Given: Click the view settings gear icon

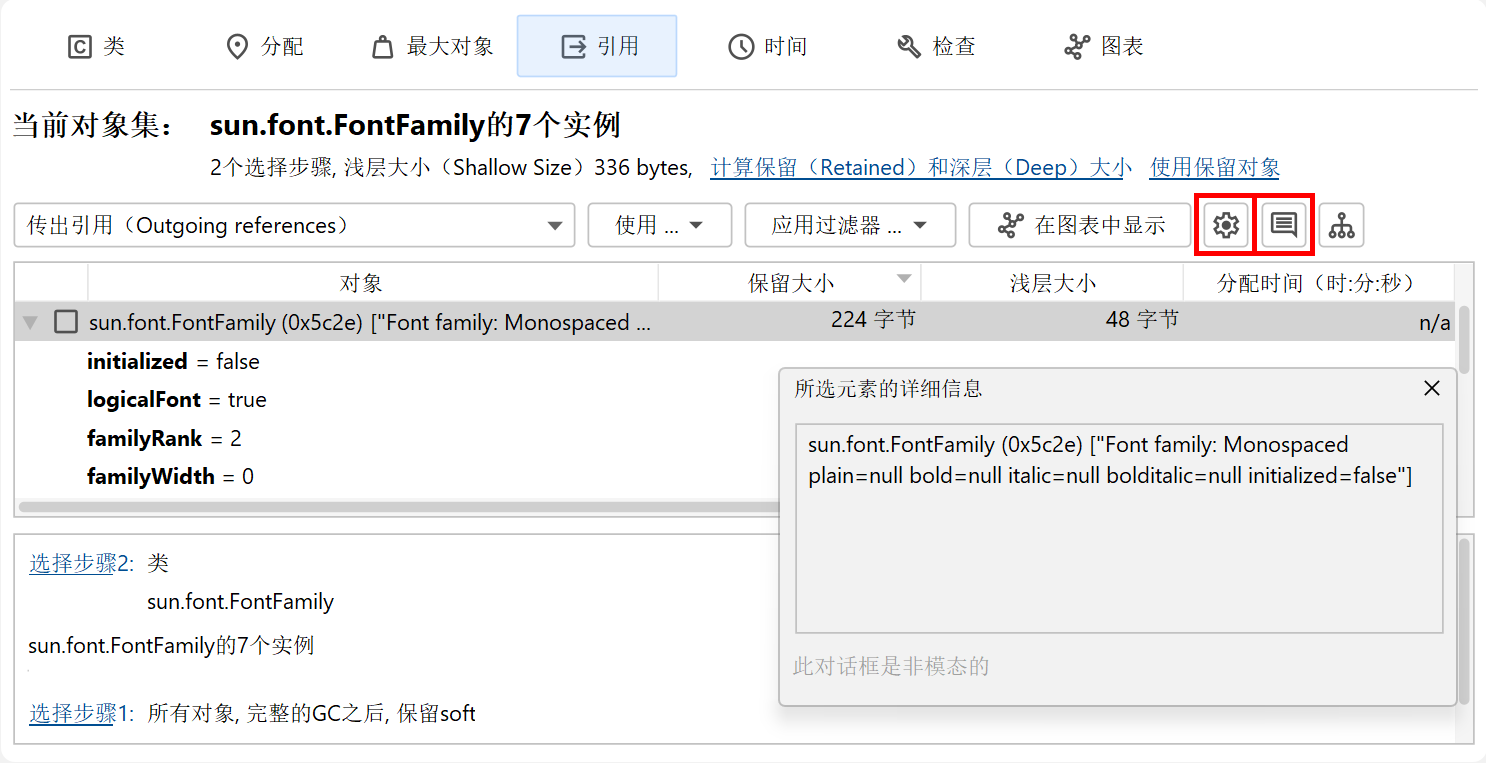Looking at the screenshot, I should (1225, 226).
